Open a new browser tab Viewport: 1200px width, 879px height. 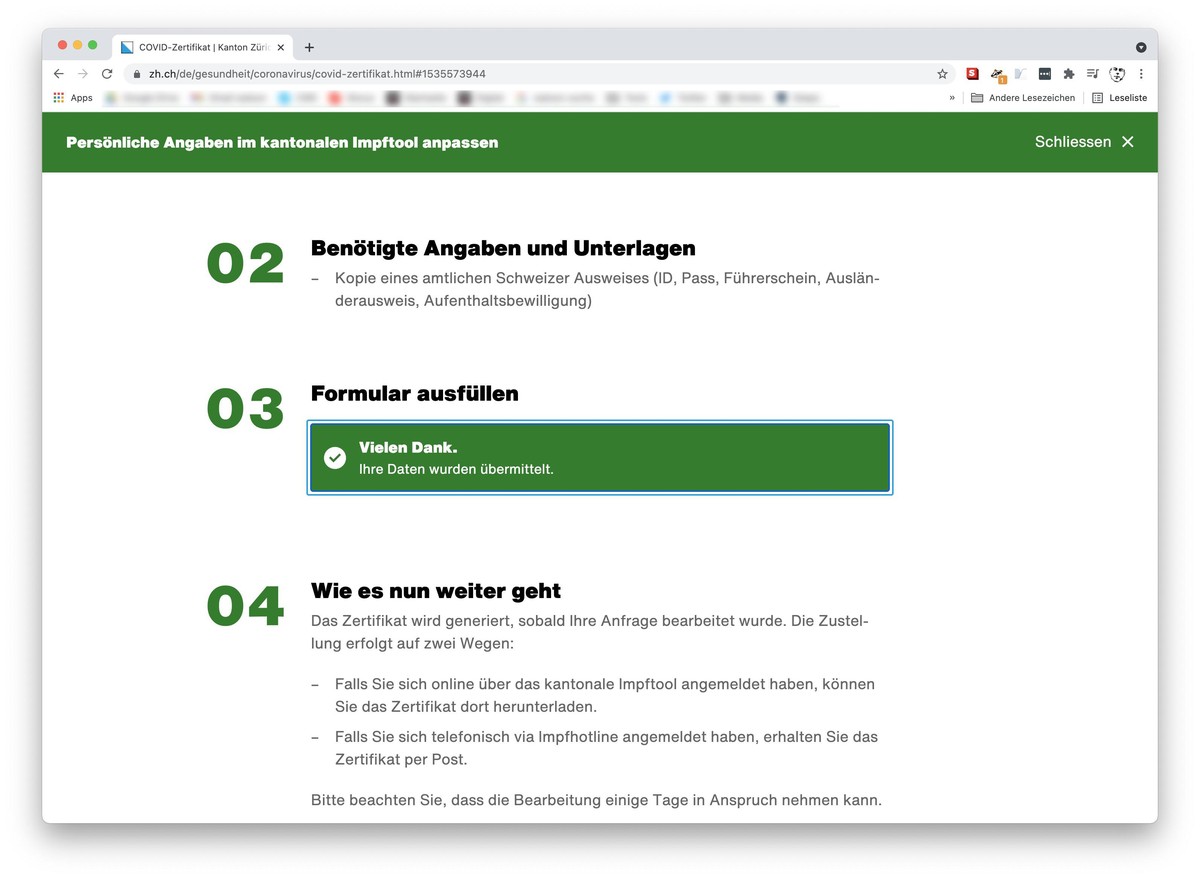(309, 47)
